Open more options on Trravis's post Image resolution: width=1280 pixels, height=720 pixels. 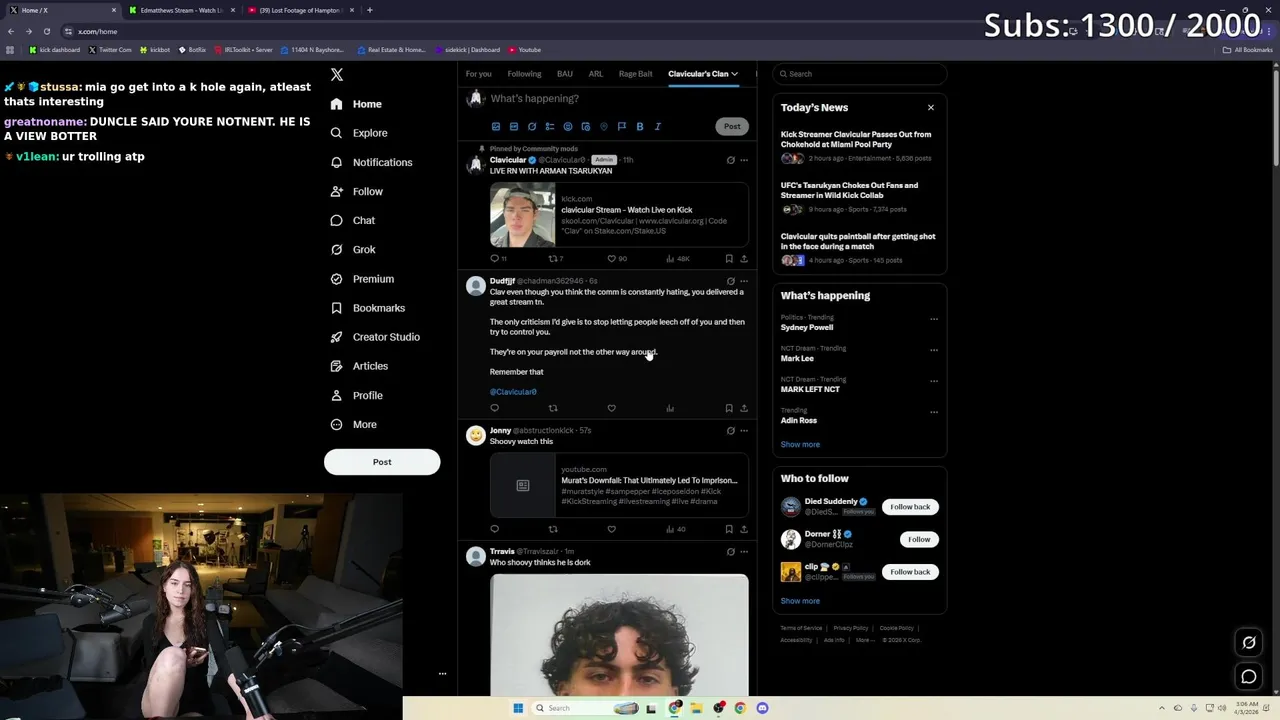pyautogui.click(x=744, y=552)
